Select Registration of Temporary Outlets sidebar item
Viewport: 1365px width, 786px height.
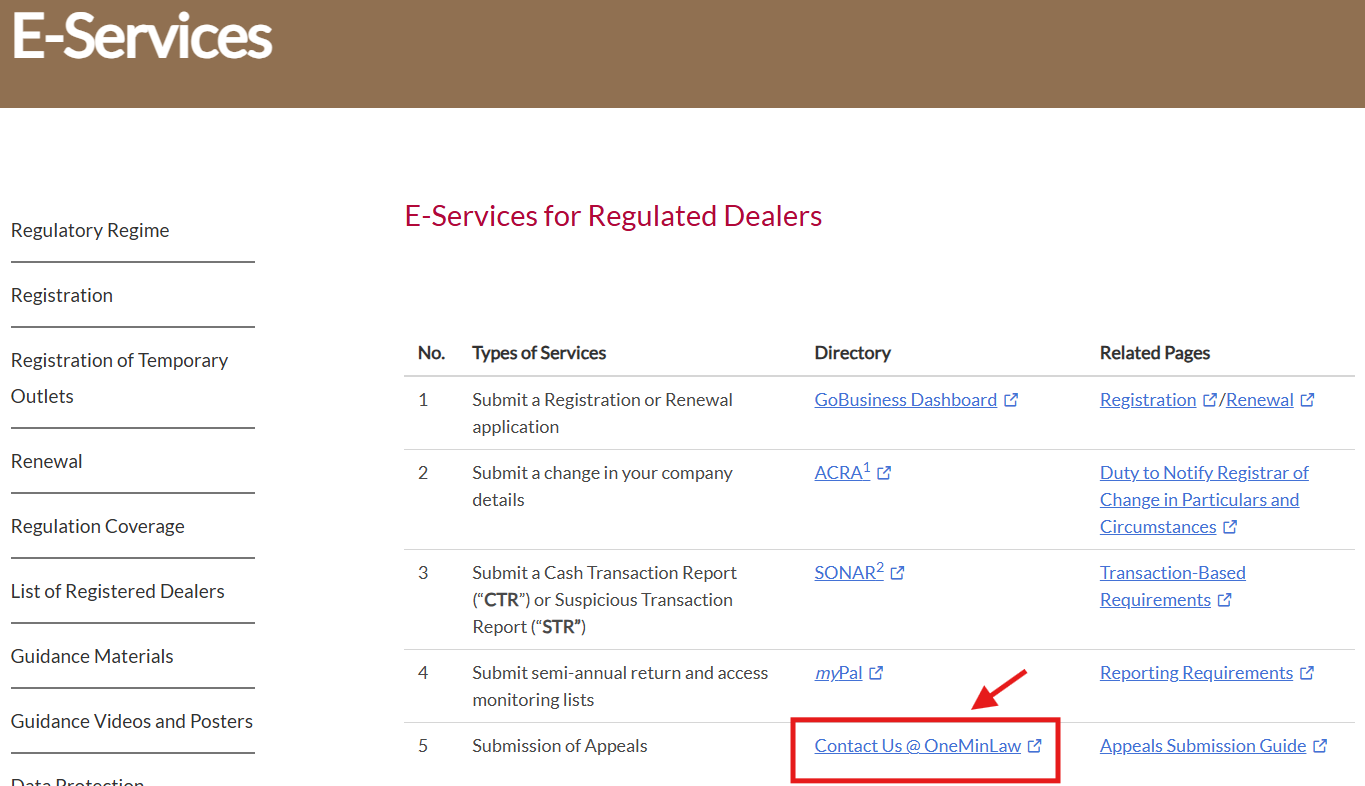pyautogui.click(x=119, y=378)
